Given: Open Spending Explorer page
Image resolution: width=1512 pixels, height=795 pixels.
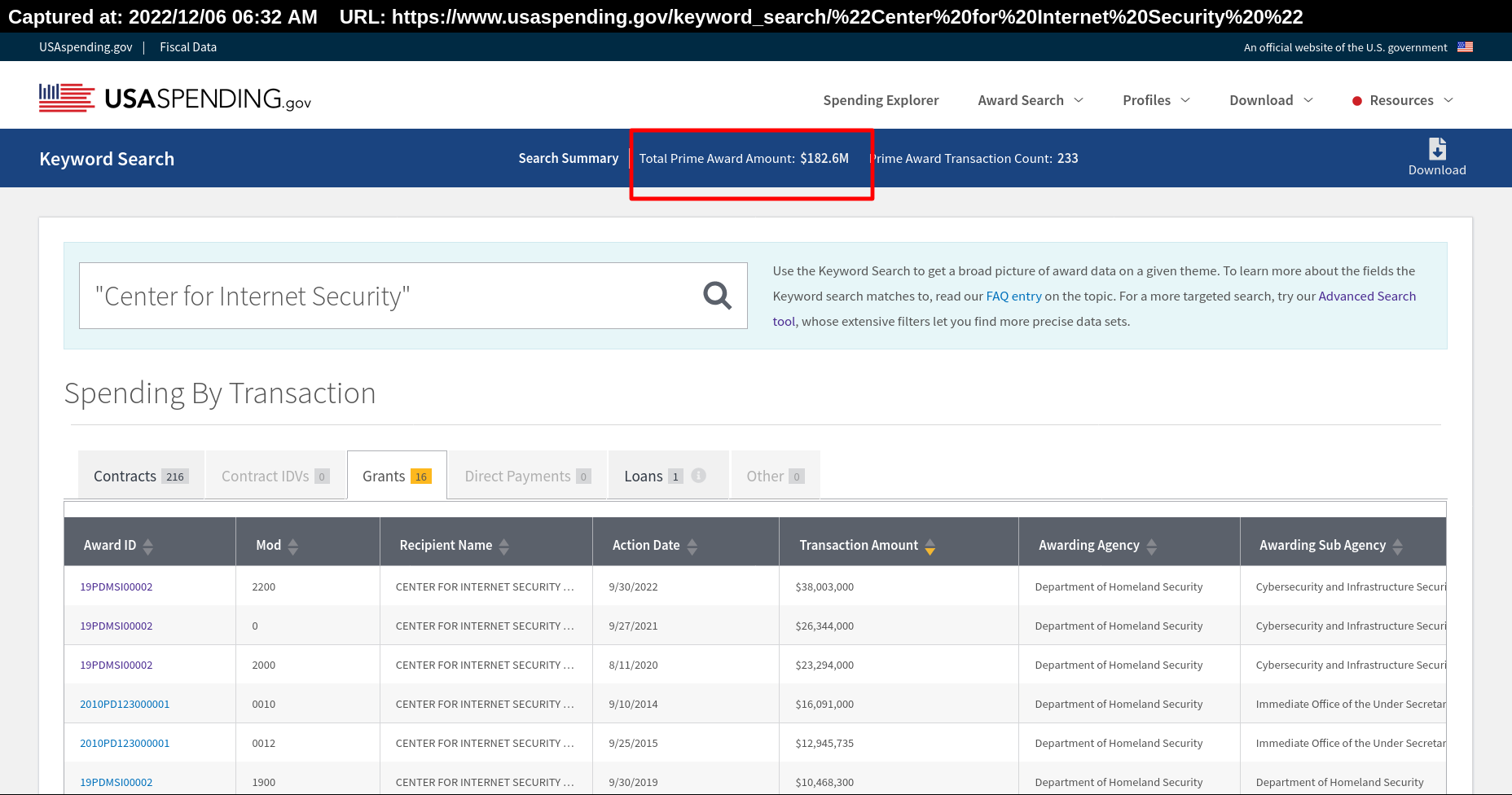Looking at the screenshot, I should coord(881,100).
